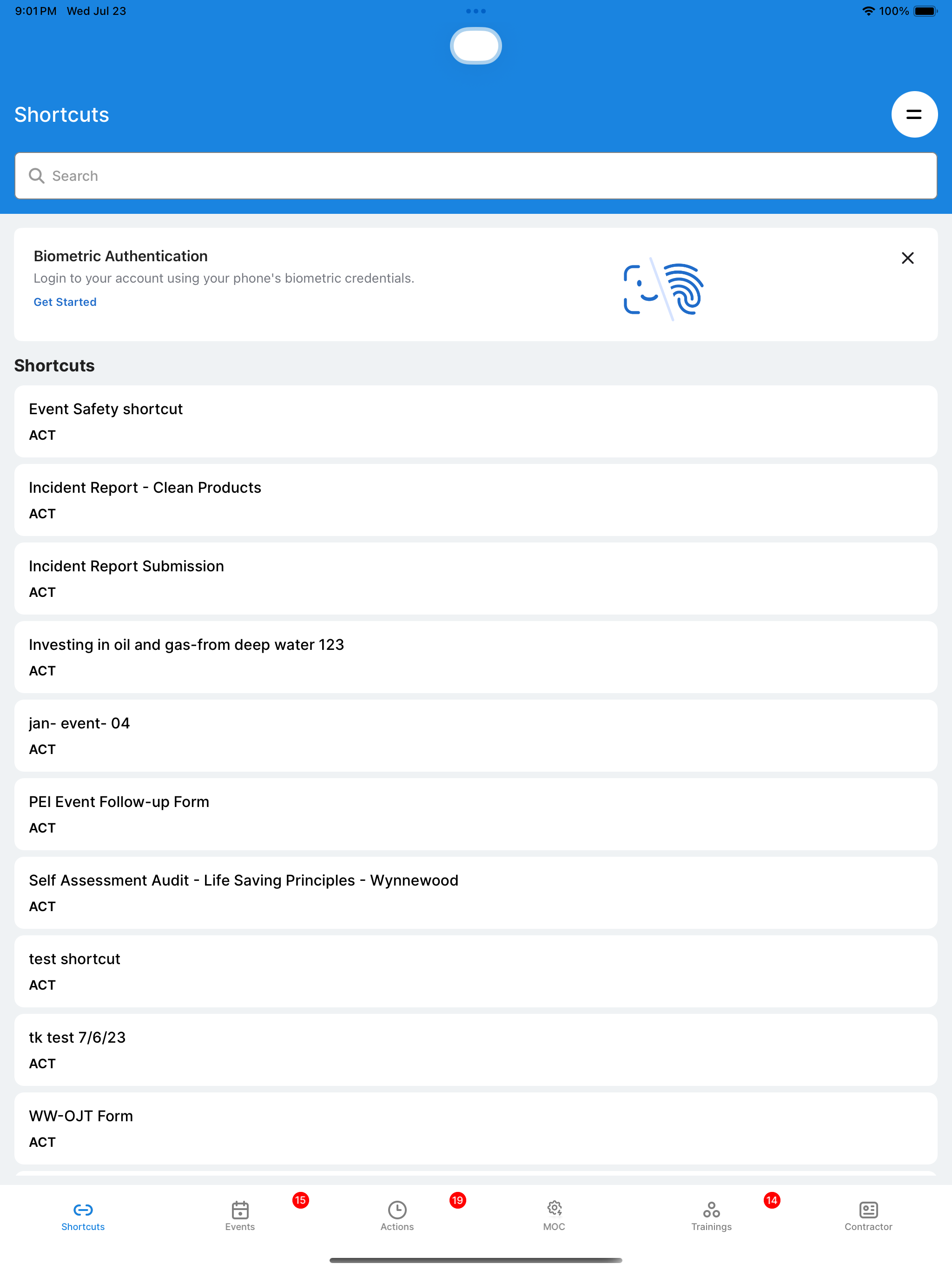Screen dimensions: 952x1270
Task: Tap the Events badge showing 15
Action: [x=300, y=1201]
